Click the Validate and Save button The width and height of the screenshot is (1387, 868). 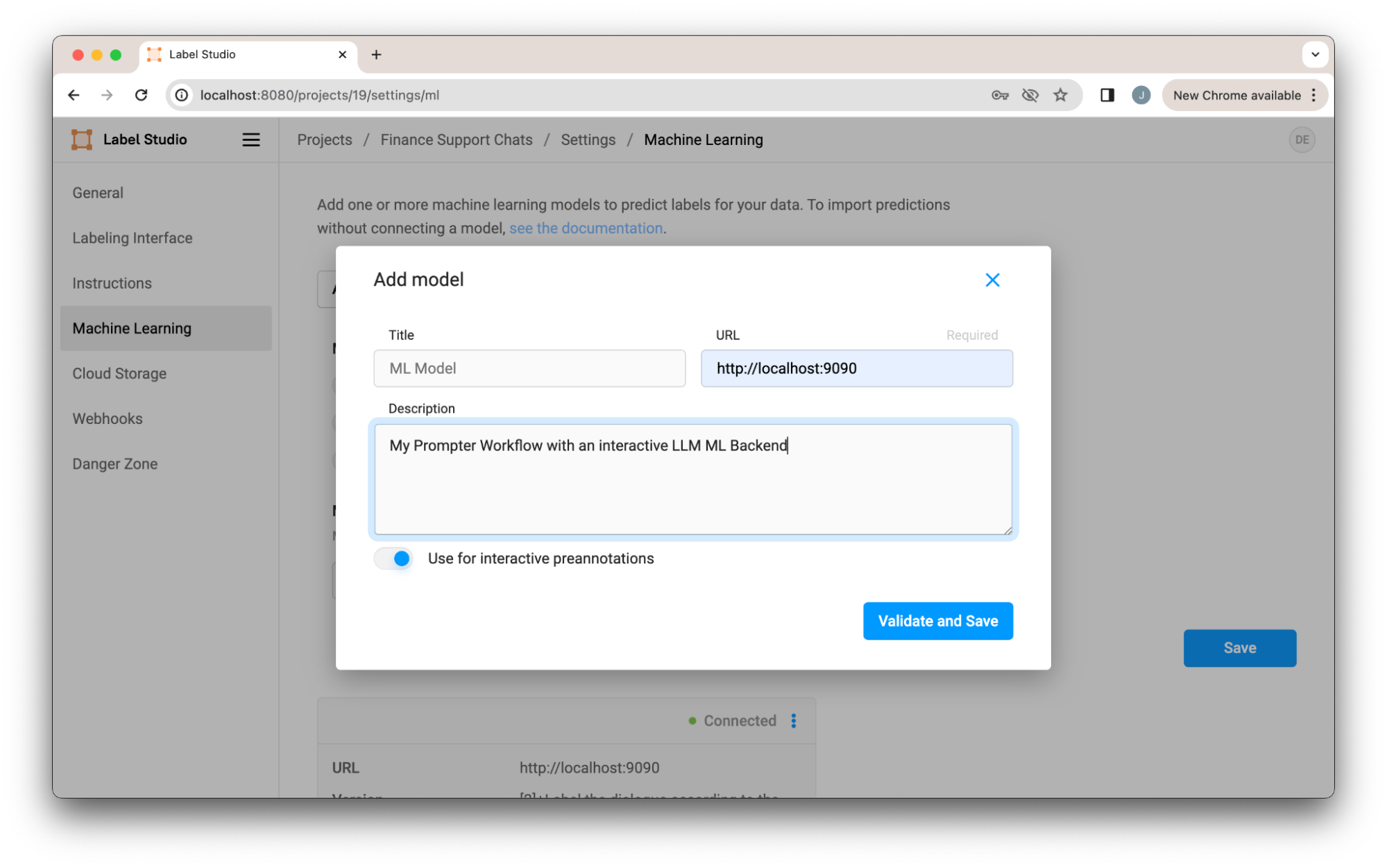click(937, 621)
